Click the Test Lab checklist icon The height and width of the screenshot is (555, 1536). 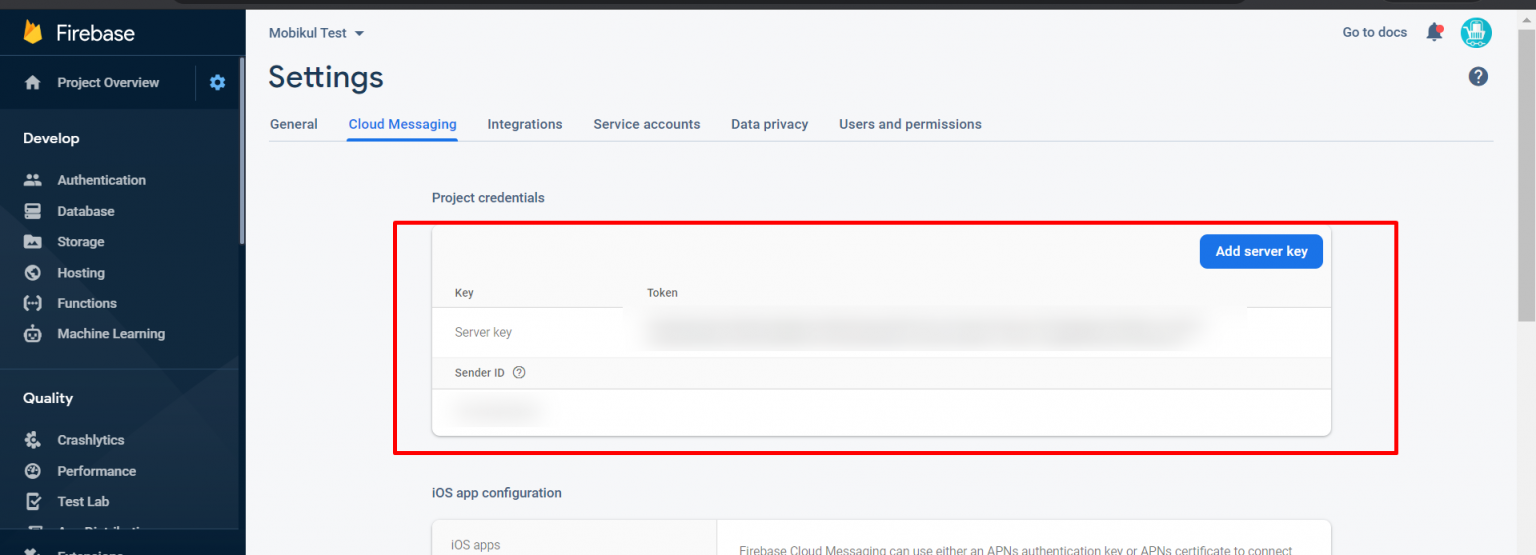(x=33, y=501)
